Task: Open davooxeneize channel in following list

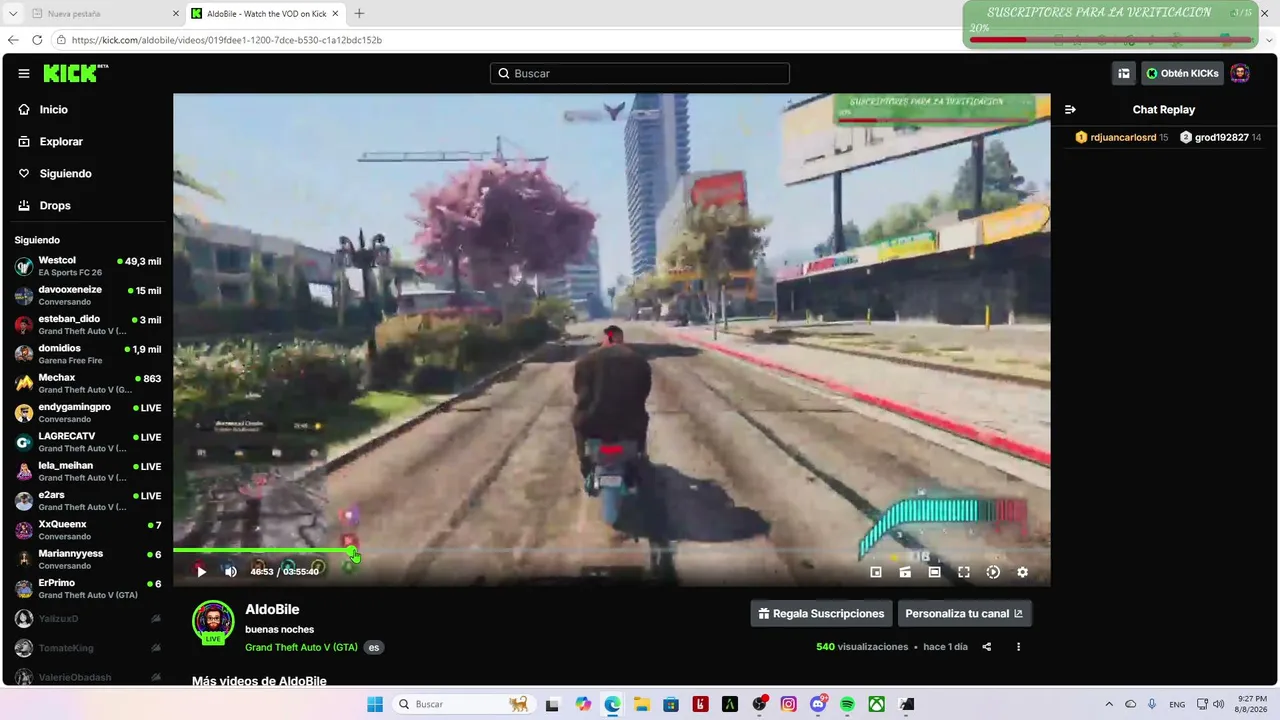Action: click(88, 295)
